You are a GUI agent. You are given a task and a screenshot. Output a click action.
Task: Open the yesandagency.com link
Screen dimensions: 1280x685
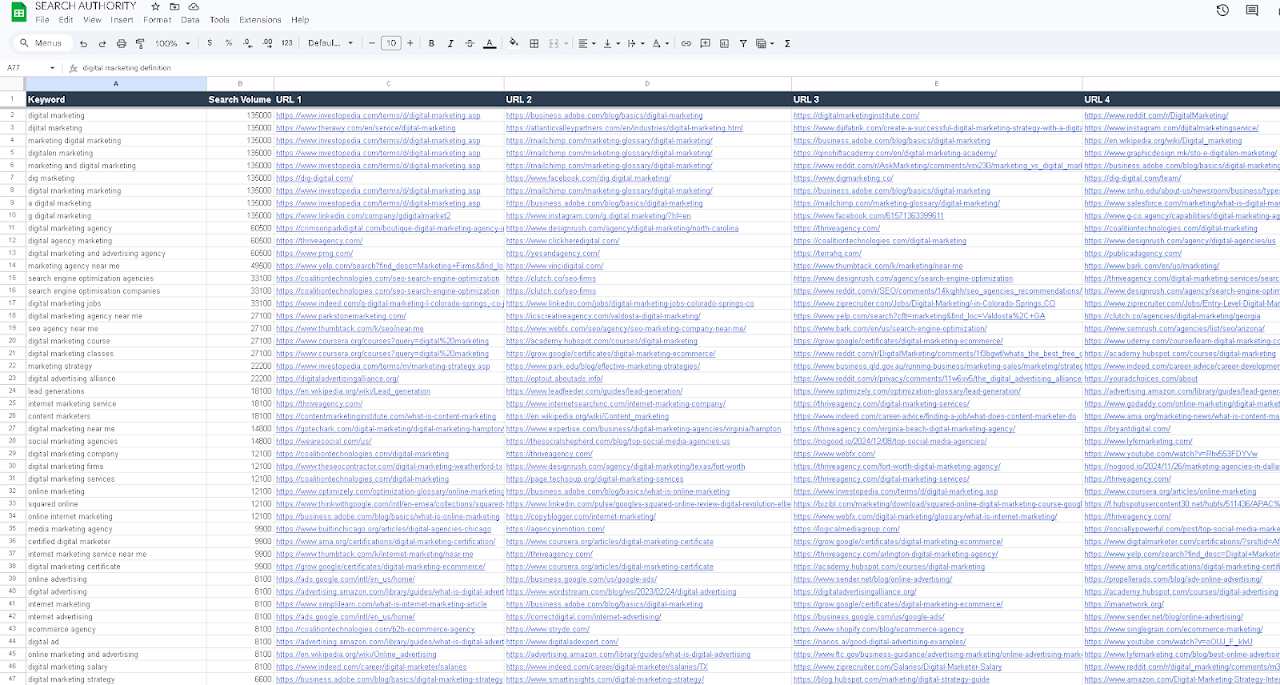pos(552,254)
